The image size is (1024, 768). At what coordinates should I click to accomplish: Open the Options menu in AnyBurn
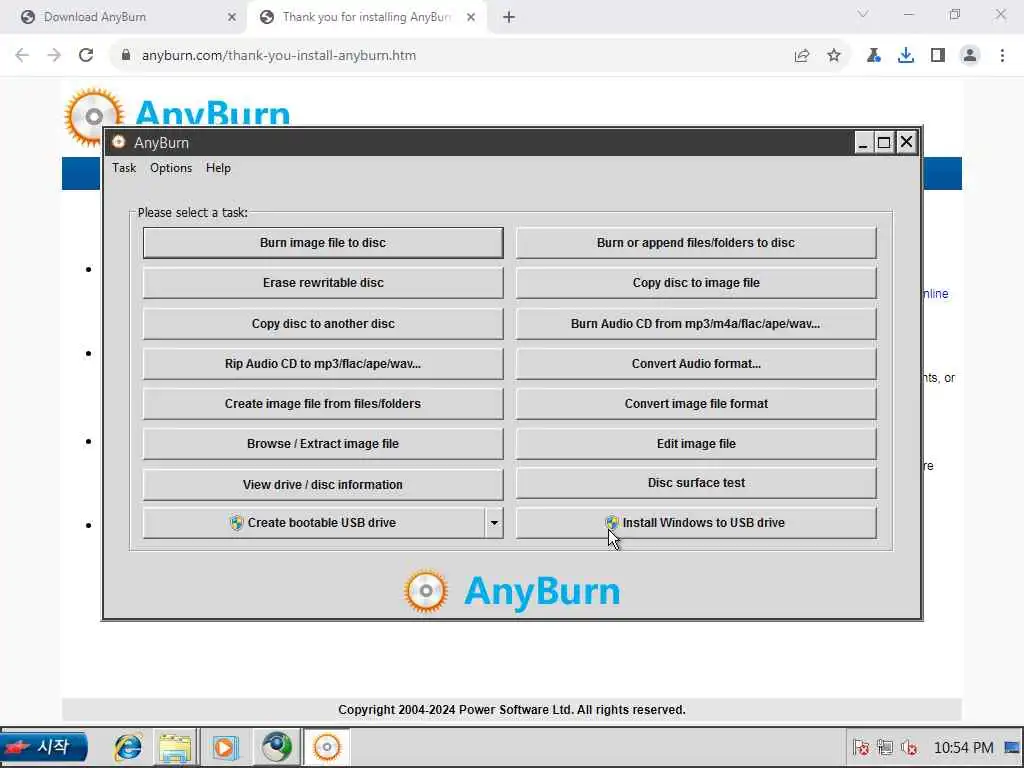(171, 168)
